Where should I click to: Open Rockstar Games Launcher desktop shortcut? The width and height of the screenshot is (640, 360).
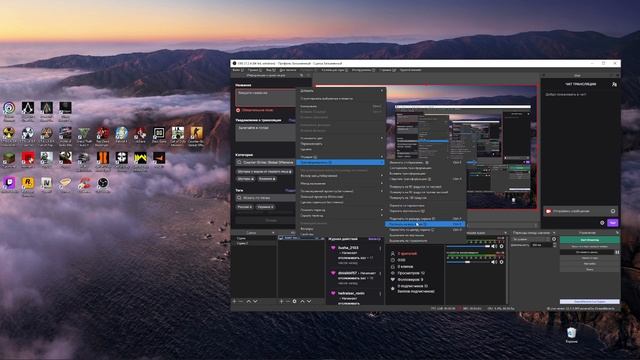point(28,184)
